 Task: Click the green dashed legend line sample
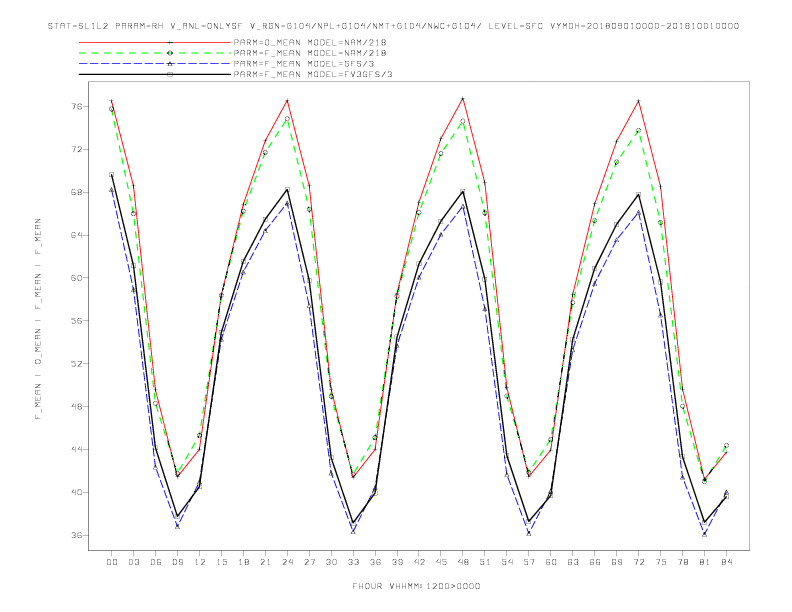pos(155,53)
